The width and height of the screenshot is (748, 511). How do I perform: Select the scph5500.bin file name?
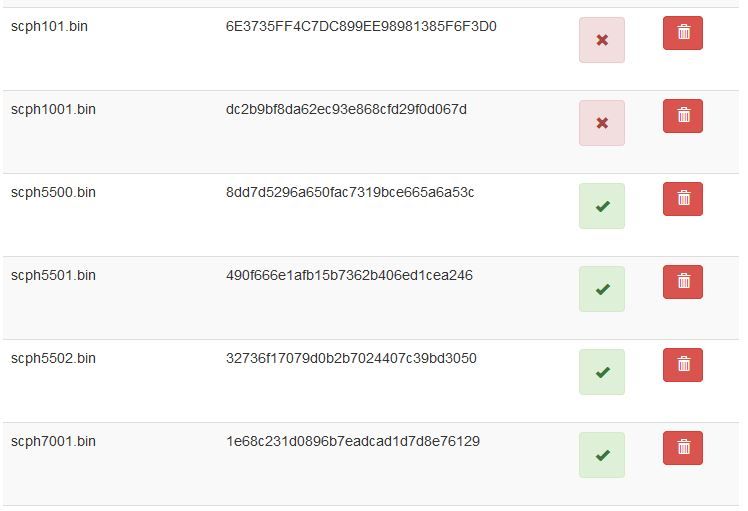(x=53, y=192)
